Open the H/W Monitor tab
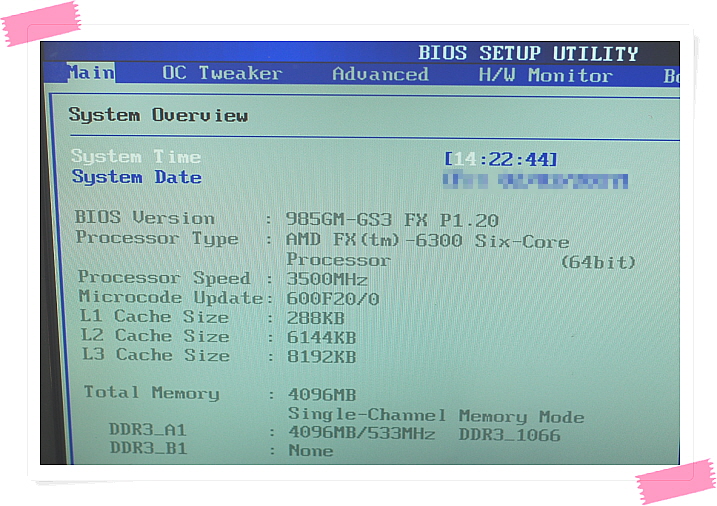This screenshot has height=506, width=717. click(x=545, y=75)
